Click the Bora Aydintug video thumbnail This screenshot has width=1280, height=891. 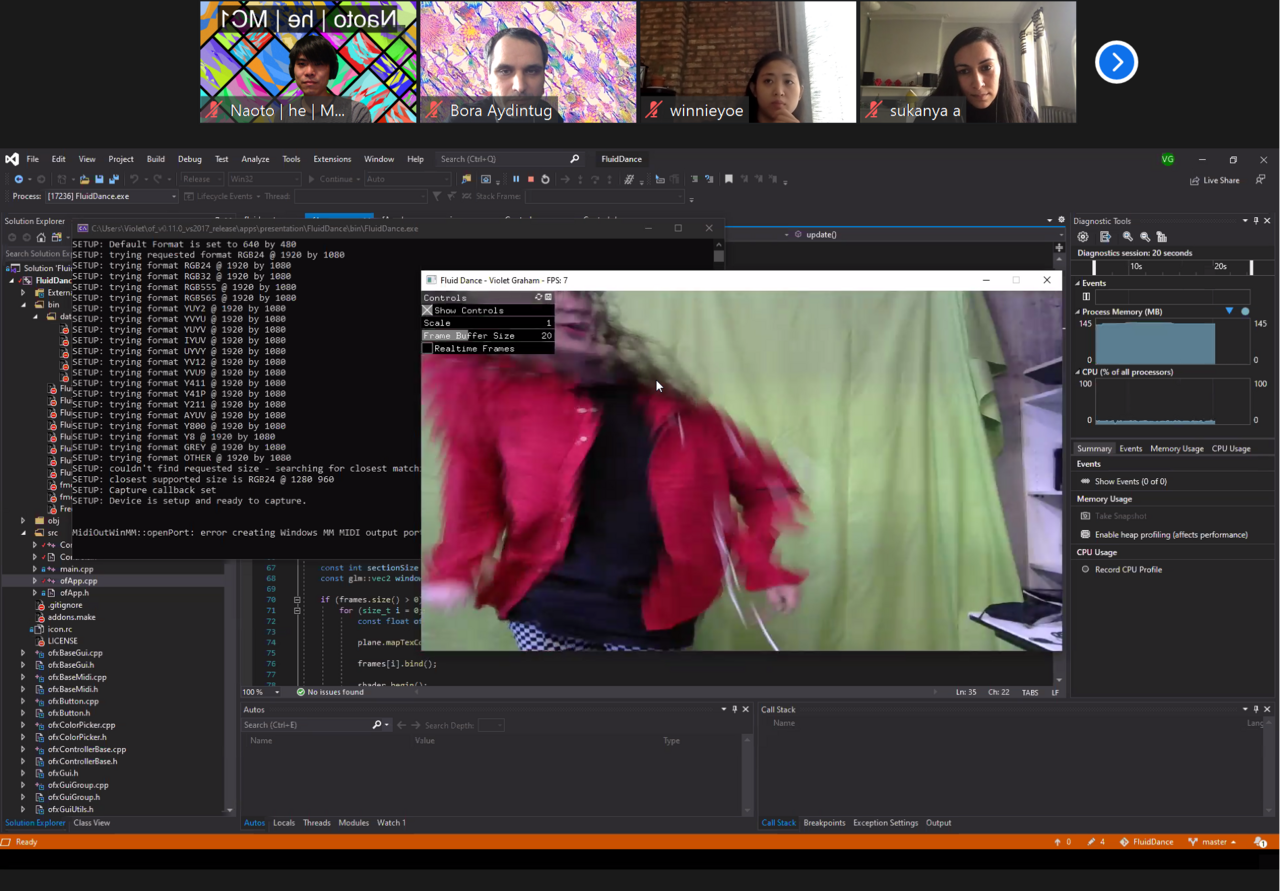pyautogui.click(x=528, y=62)
